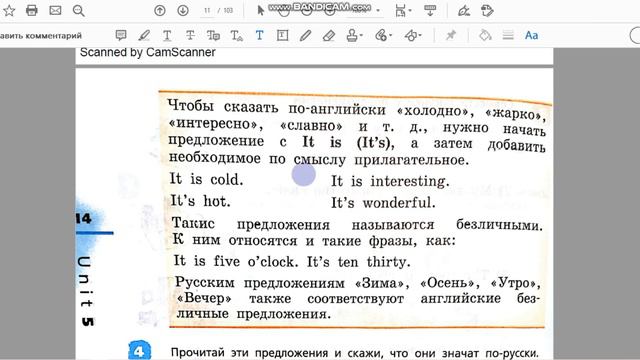The width and height of the screenshot is (640, 360).
Task: Click the edit PDF document icon
Action: pyautogui.click(x=487, y=11)
